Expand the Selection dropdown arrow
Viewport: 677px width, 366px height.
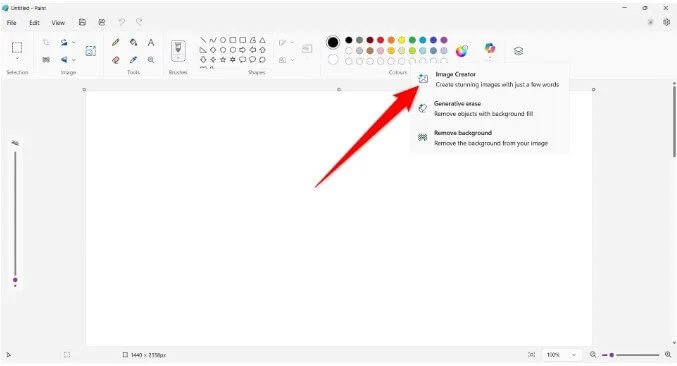click(x=17, y=59)
